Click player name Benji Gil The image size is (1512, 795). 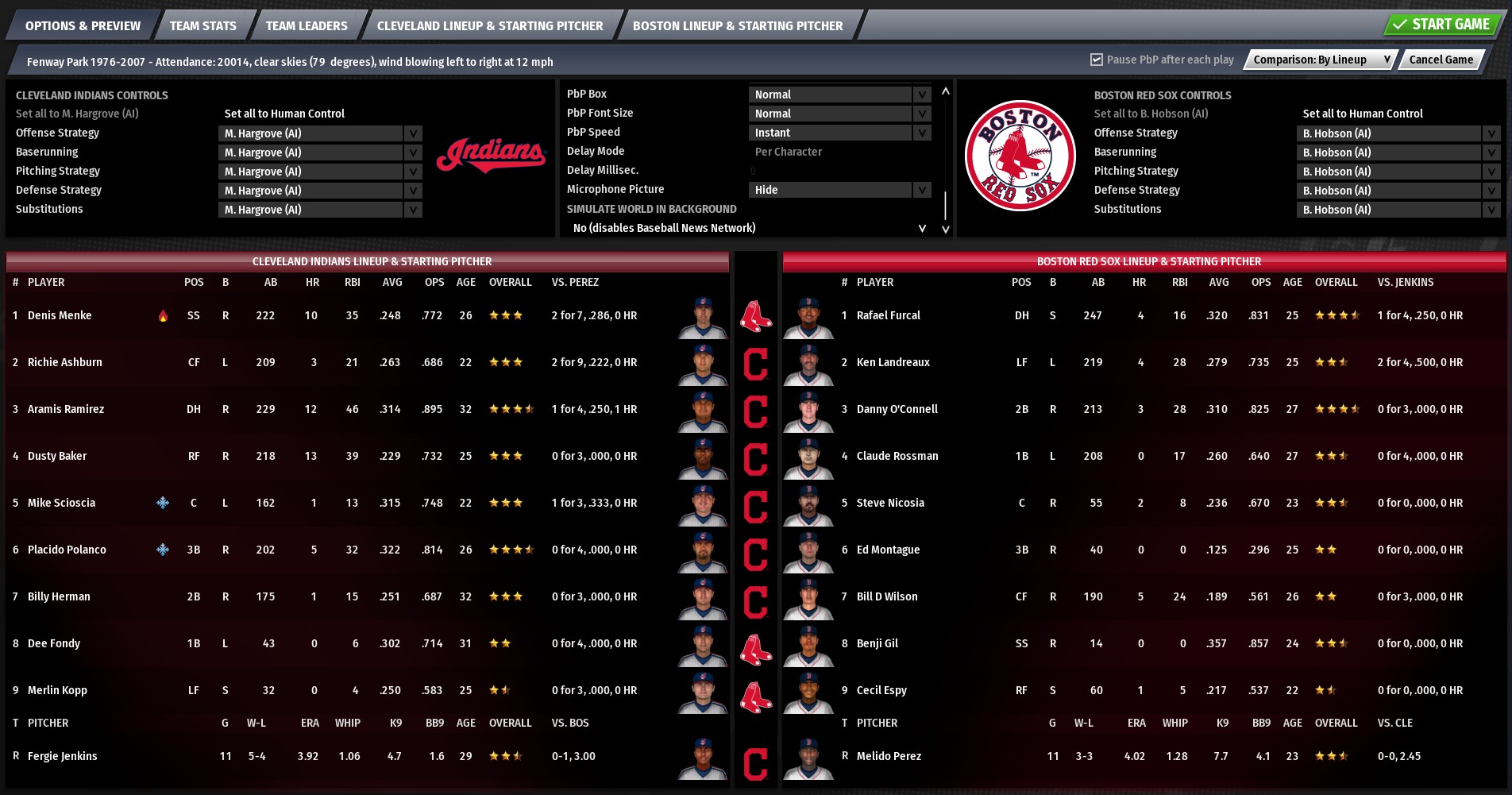point(877,643)
